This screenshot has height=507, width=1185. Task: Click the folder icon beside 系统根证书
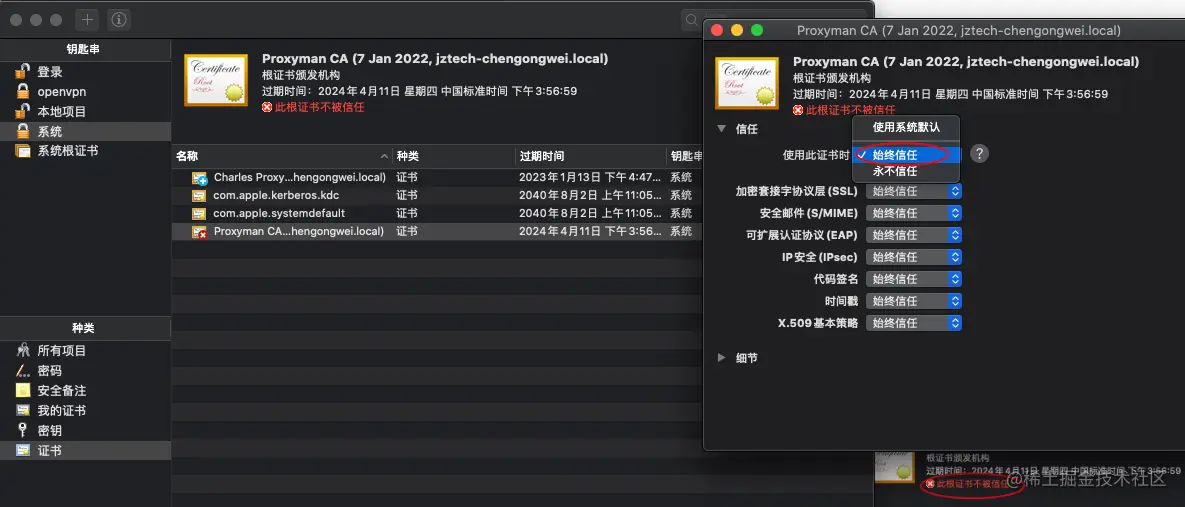(23, 150)
